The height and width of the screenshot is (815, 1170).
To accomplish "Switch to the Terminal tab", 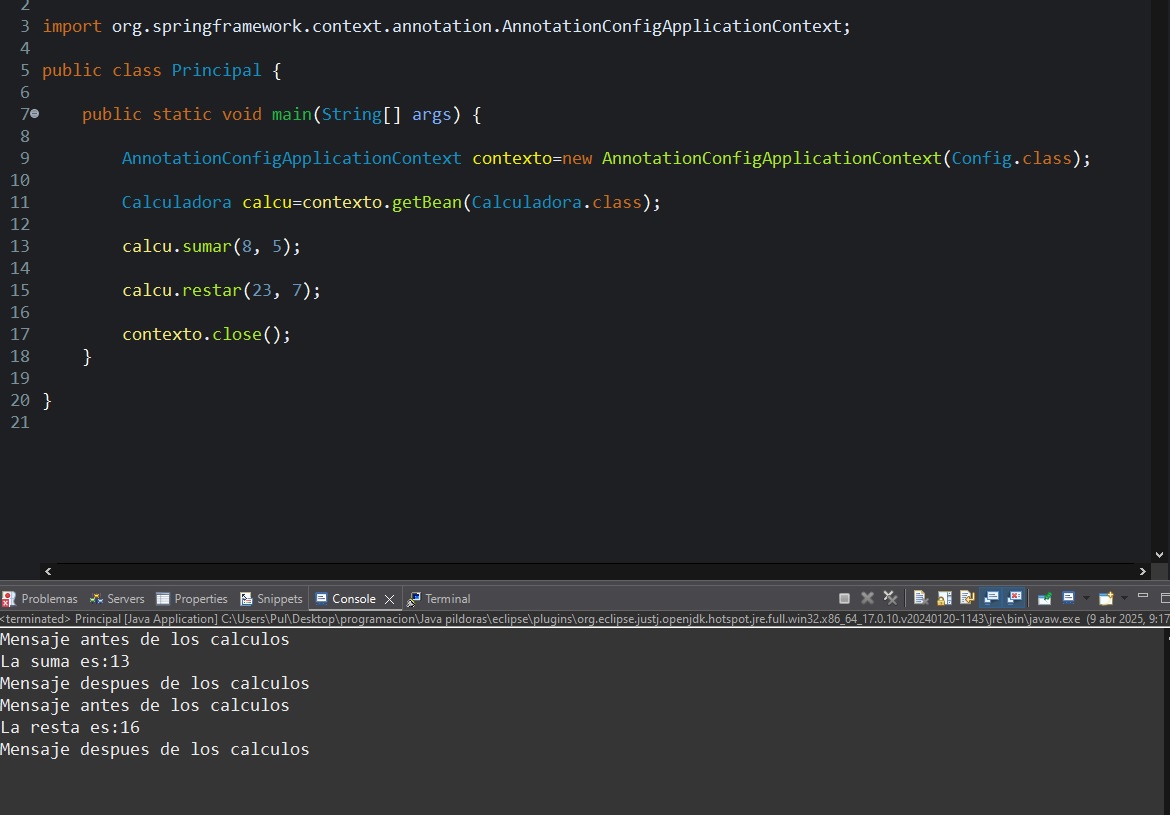I will [x=439, y=598].
